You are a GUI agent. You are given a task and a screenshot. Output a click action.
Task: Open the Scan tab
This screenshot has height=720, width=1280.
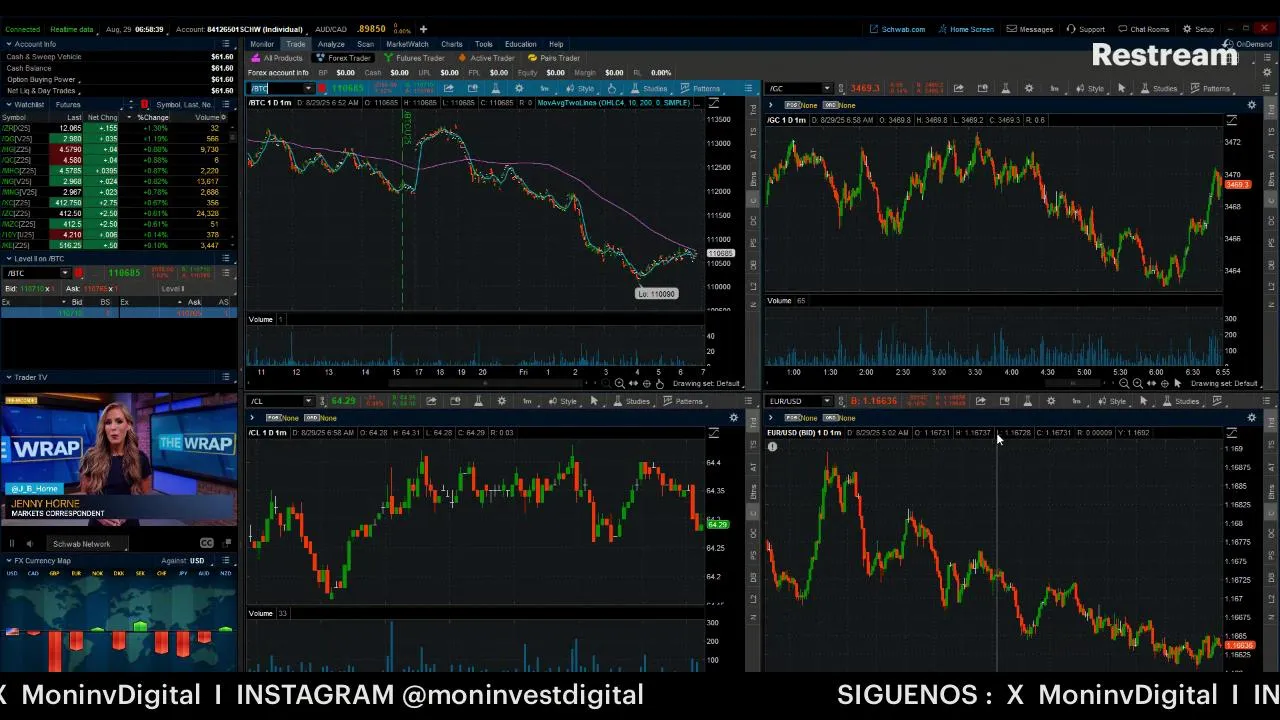coord(366,44)
